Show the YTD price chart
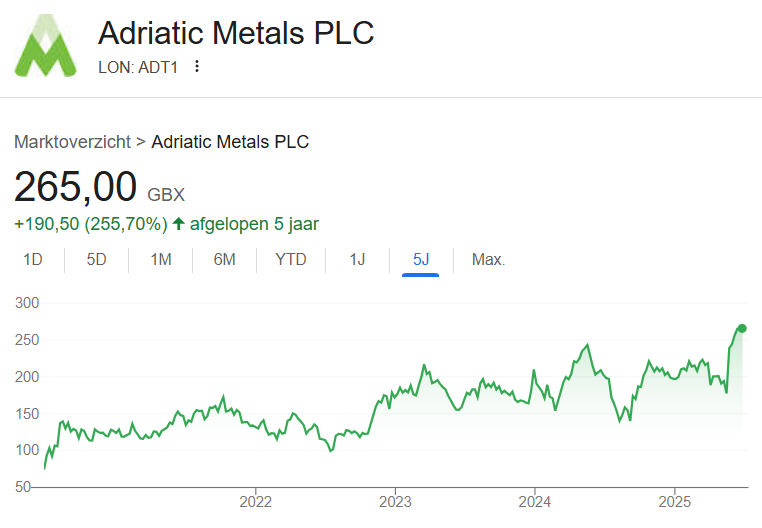 [x=291, y=260]
